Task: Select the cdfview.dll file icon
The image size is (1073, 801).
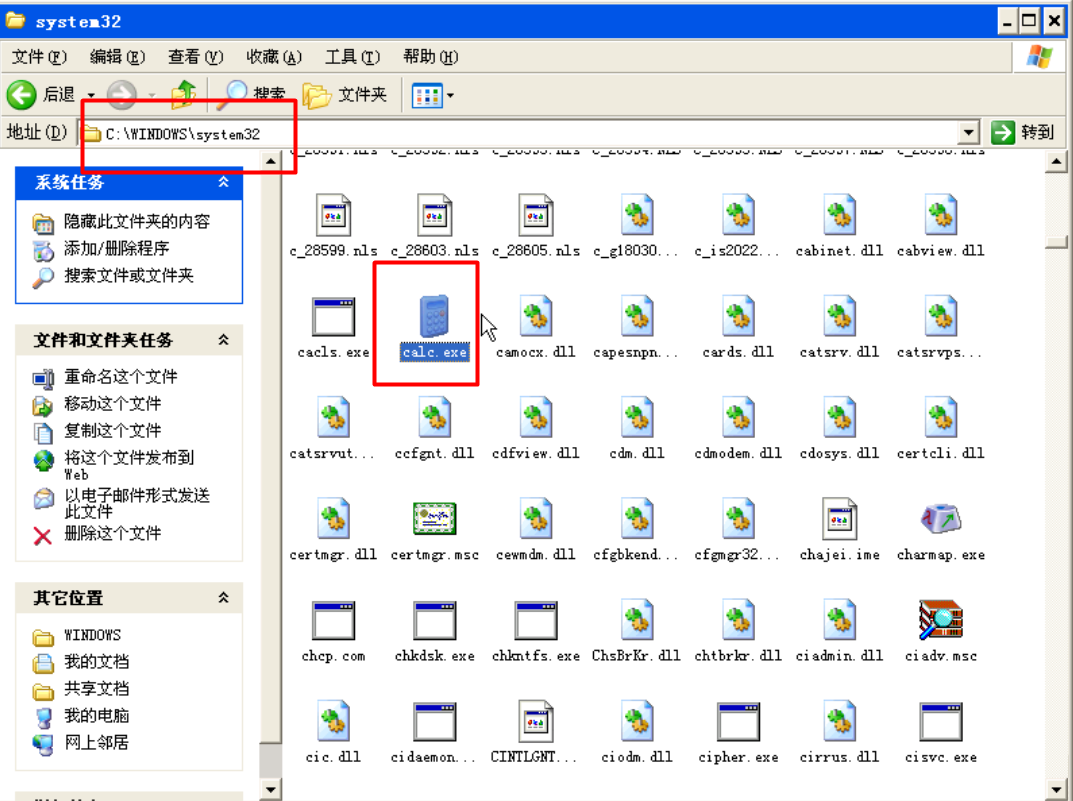Action: (536, 417)
